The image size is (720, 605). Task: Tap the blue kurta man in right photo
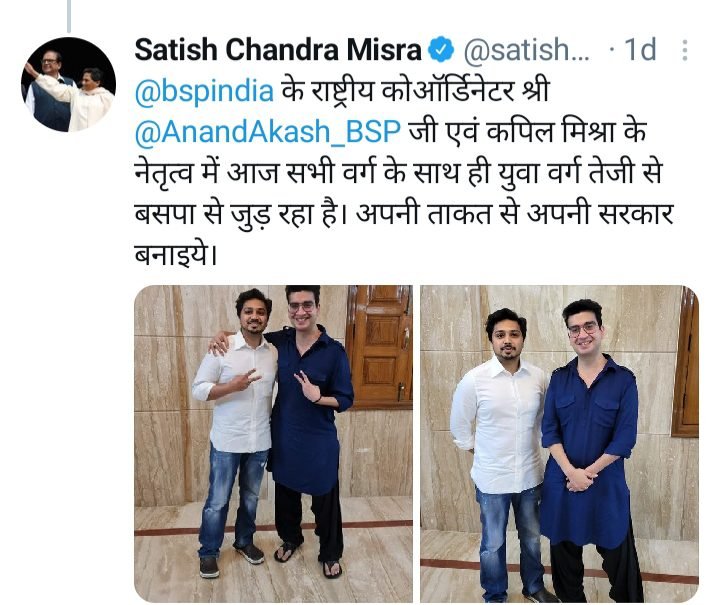(592, 454)
